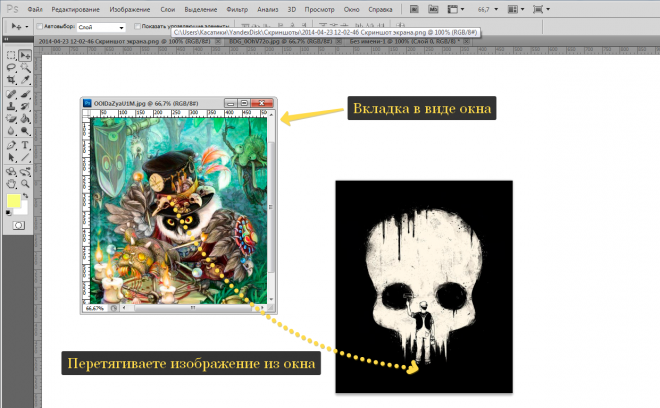
Task: Select the Type tool
Action: tap(25, 145)
